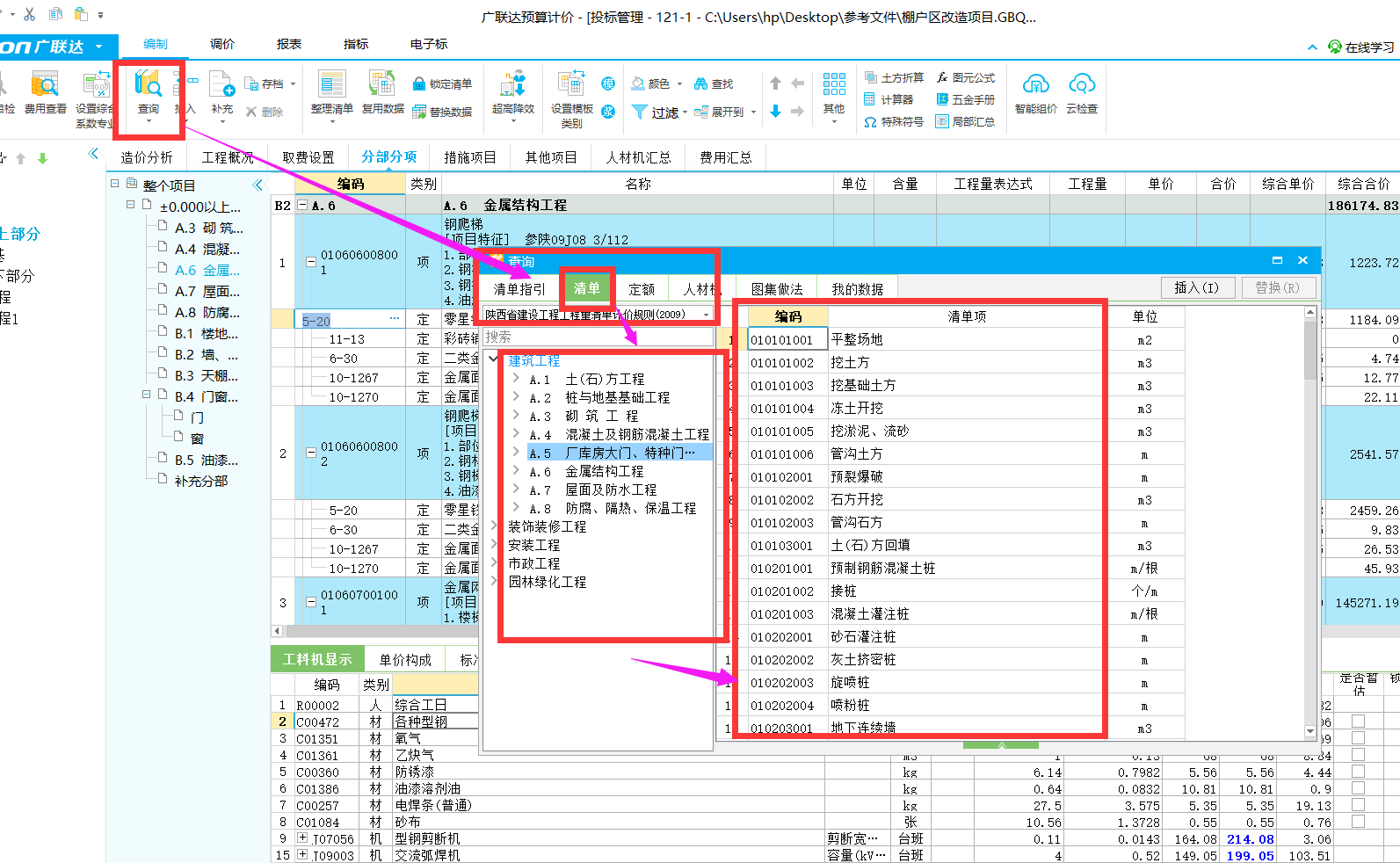Image resolution: width=1400 pixels, height=863 pixels.
Task: Expand A.6 金属结构工程 node in query tree
Action: point(516,471)
